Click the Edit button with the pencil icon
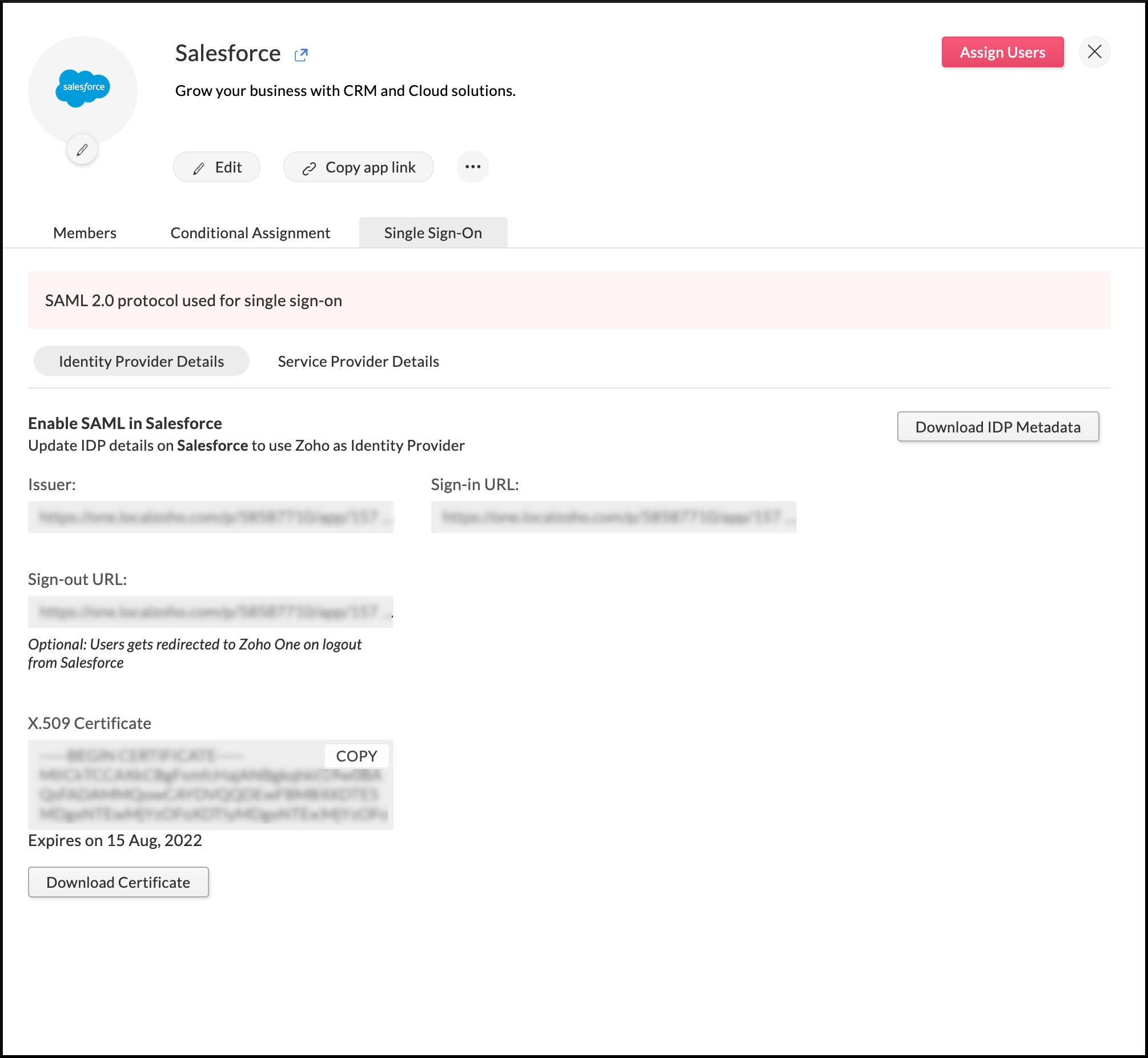The width and height of the screenshot is (1148, 1058). tap(217, 168)
